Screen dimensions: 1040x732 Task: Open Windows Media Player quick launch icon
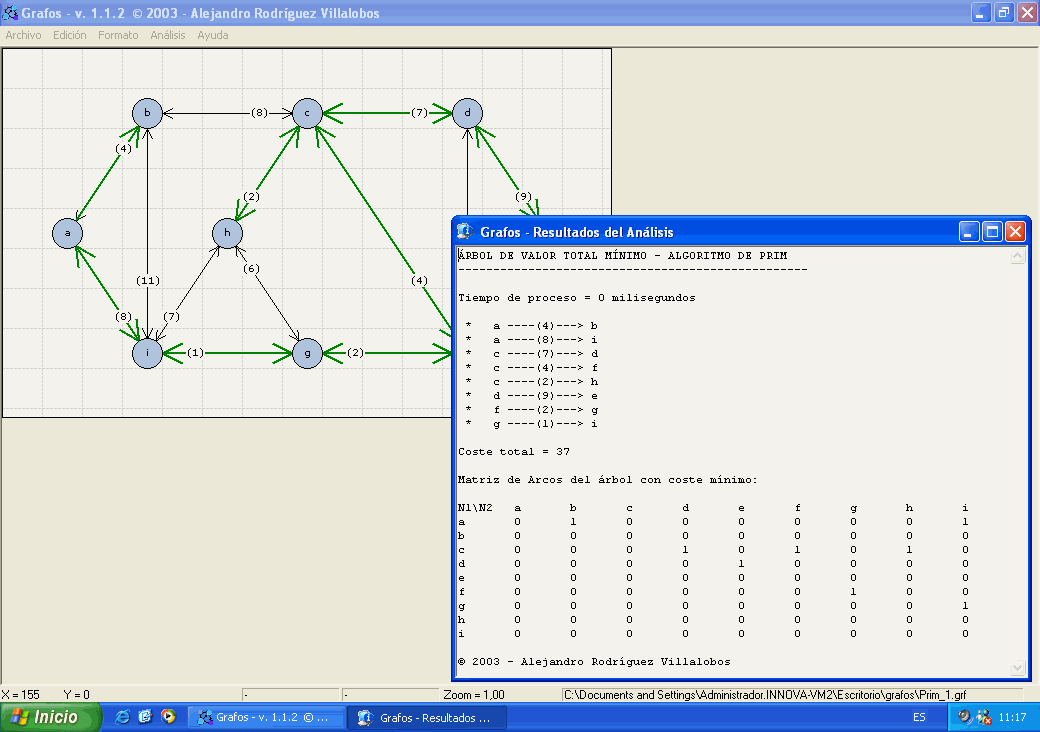(x=168, y=717)
